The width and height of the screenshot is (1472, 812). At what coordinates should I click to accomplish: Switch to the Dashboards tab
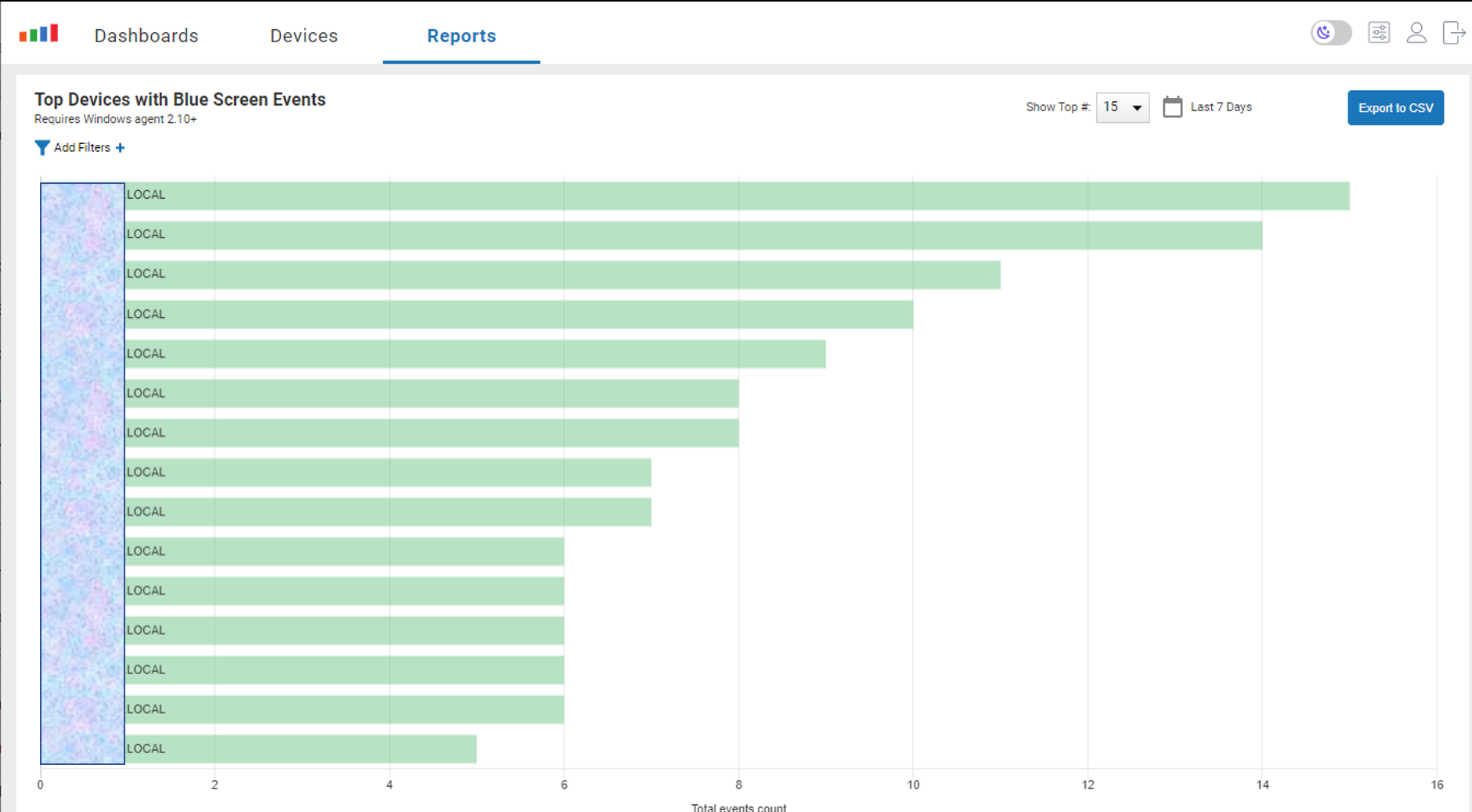(x=146, y=36)
